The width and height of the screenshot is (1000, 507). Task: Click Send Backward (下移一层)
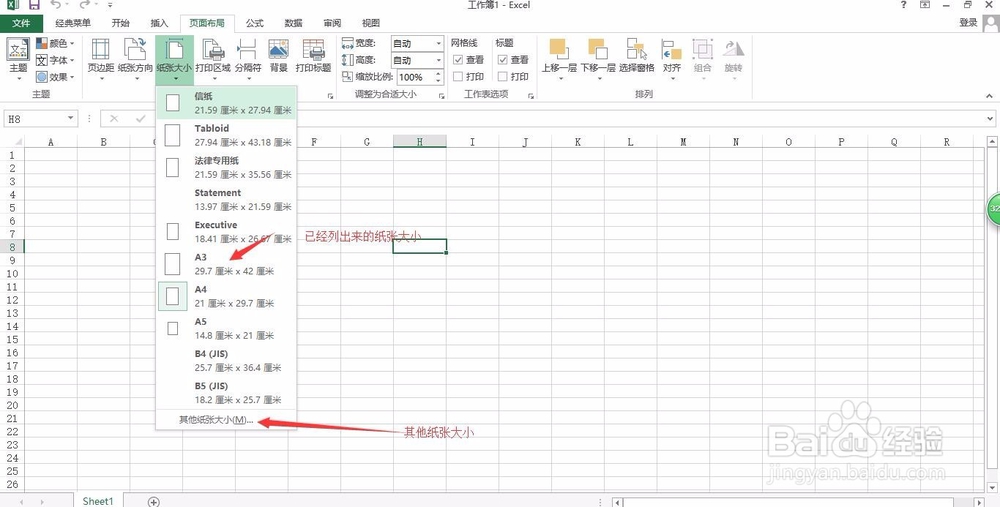[x=598, y=59]
